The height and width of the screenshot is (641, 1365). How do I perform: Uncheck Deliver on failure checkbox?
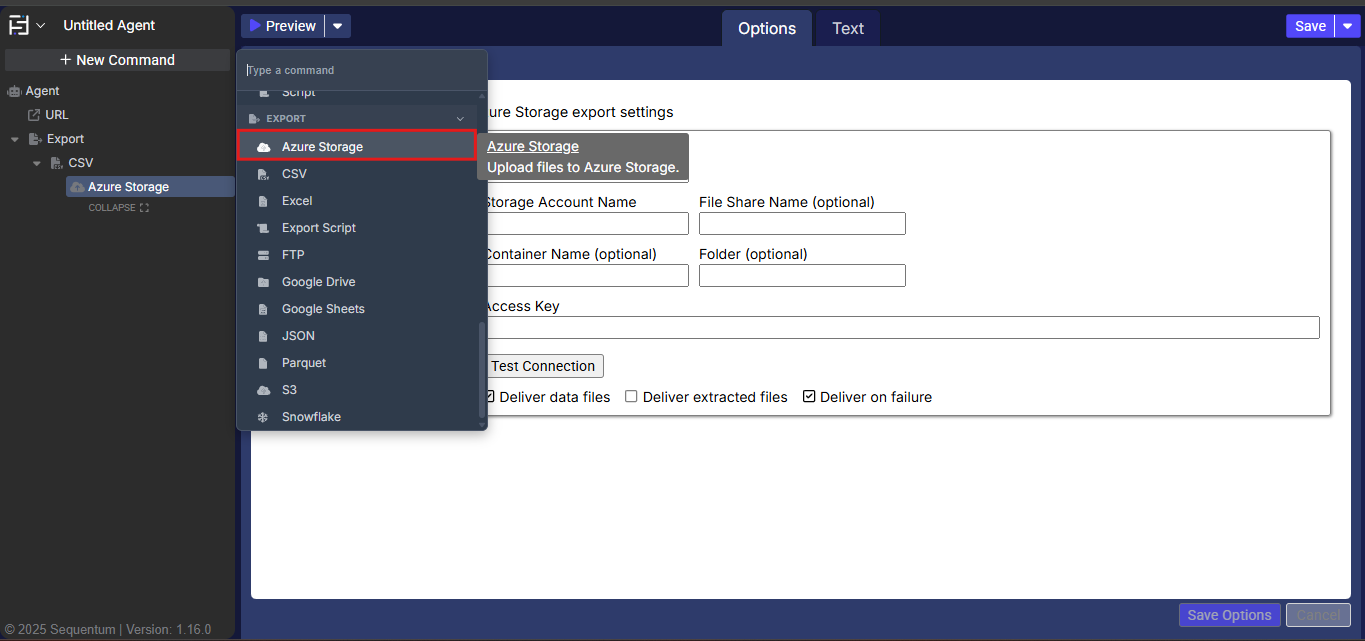coord(809,397)
